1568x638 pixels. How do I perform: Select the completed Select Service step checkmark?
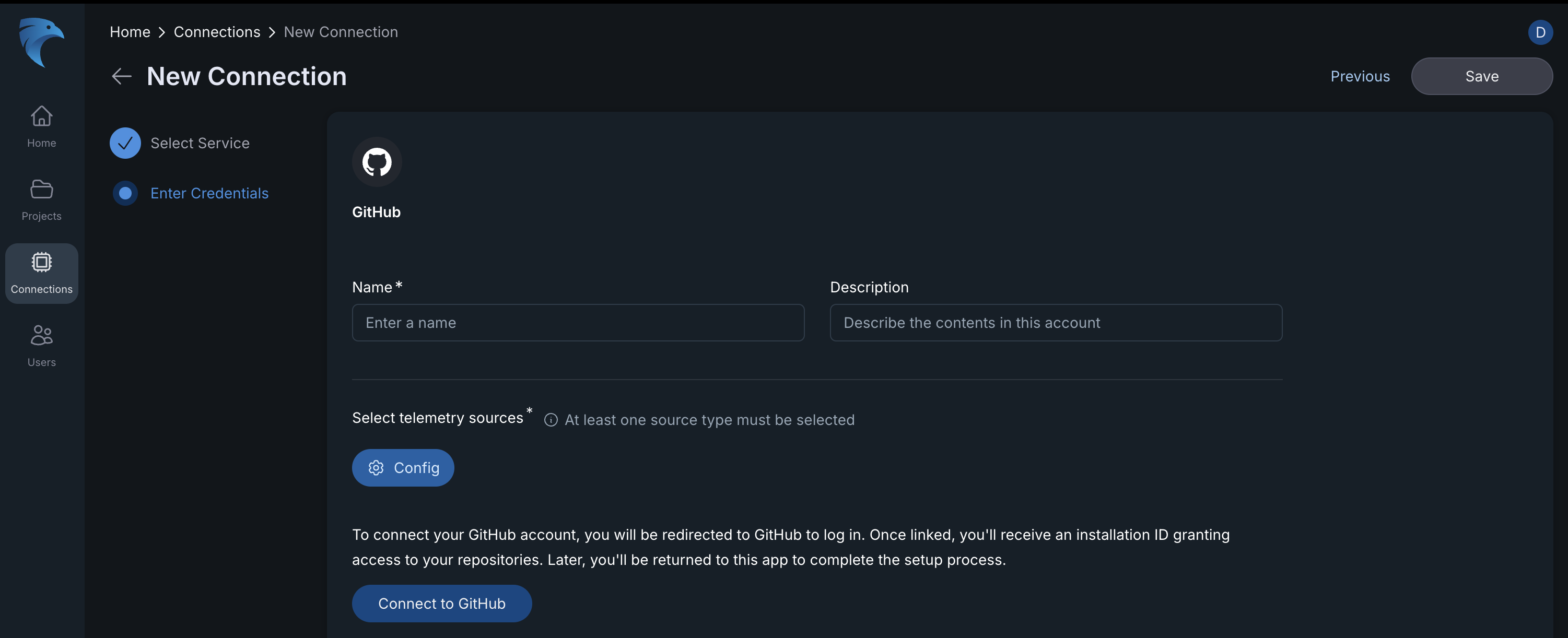tap(125, 143)
